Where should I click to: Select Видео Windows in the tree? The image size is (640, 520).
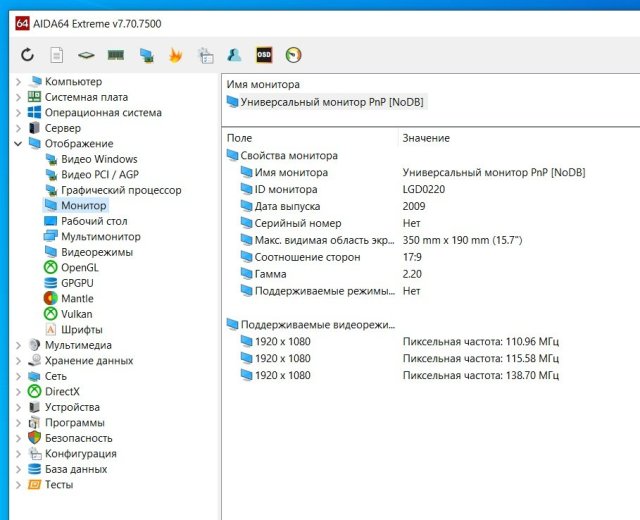(99, 159)
